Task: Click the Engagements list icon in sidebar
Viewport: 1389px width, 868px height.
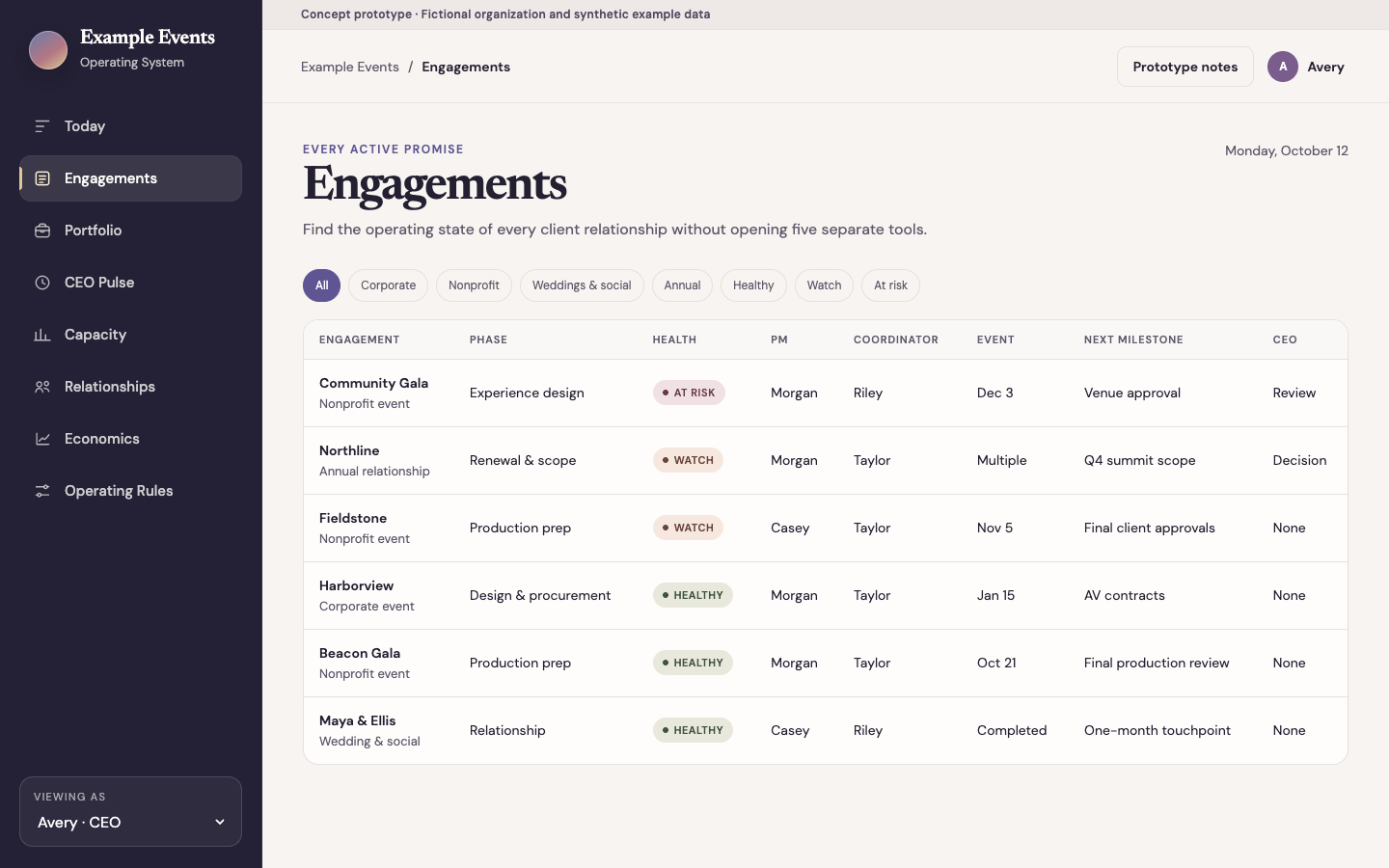Action: (42, 178)
